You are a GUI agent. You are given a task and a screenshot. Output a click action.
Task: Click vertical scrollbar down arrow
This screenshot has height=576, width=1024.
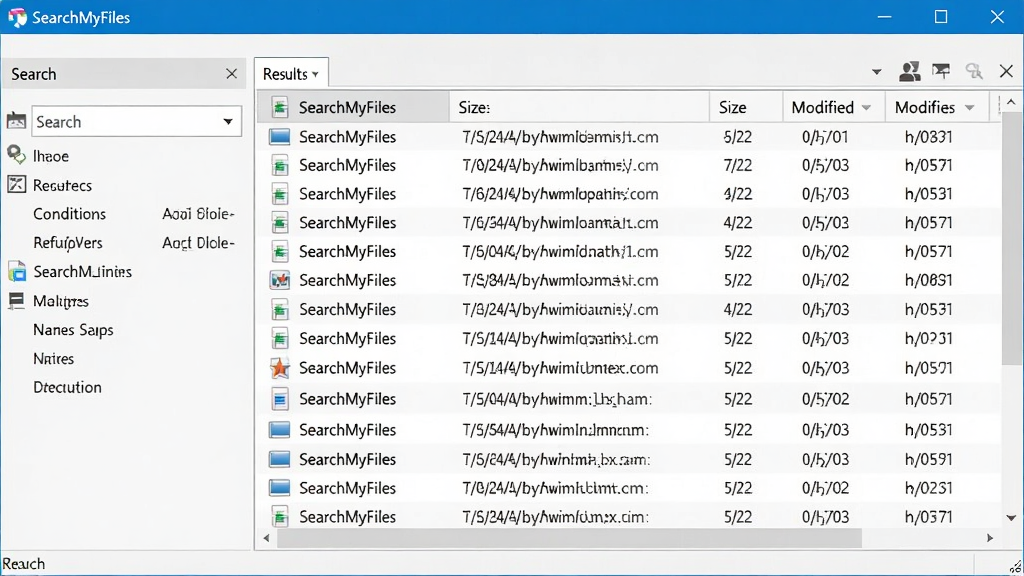click(1011, 518)
